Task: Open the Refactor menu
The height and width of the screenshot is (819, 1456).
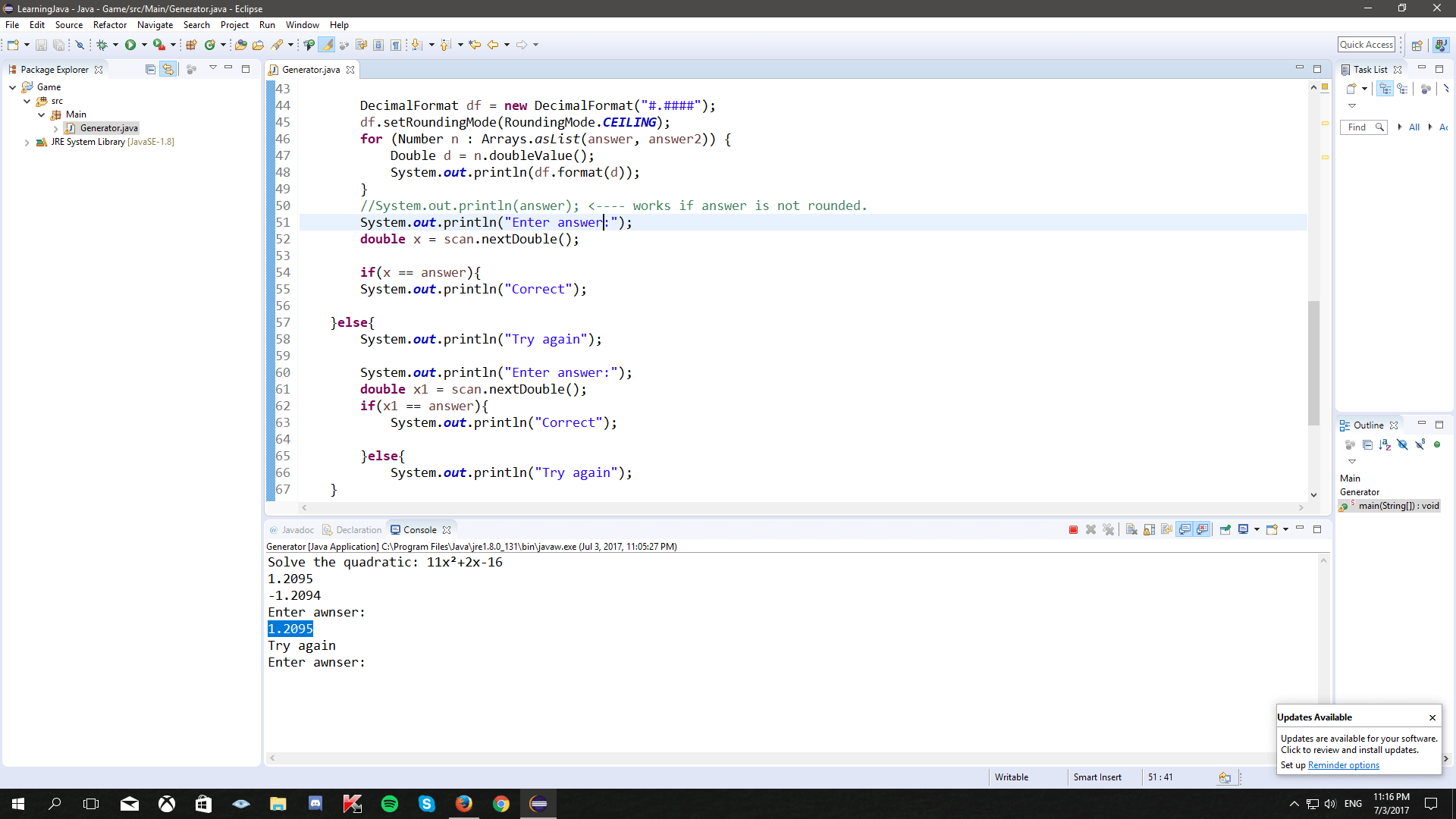Action: 109,25
